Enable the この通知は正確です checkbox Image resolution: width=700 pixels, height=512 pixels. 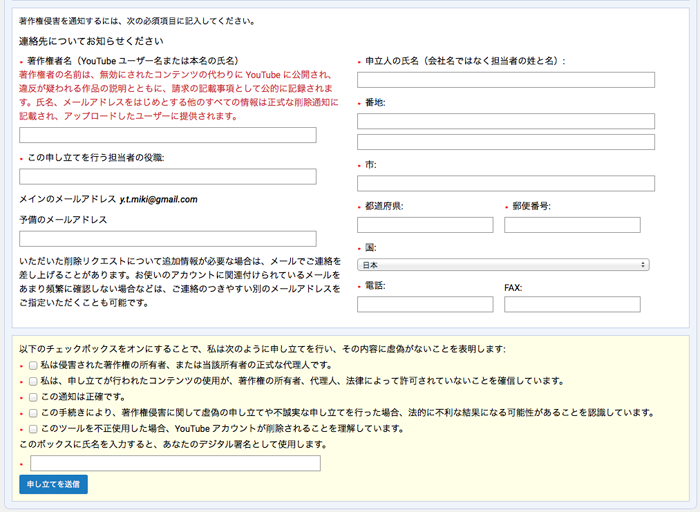click(x=33, y=397)
